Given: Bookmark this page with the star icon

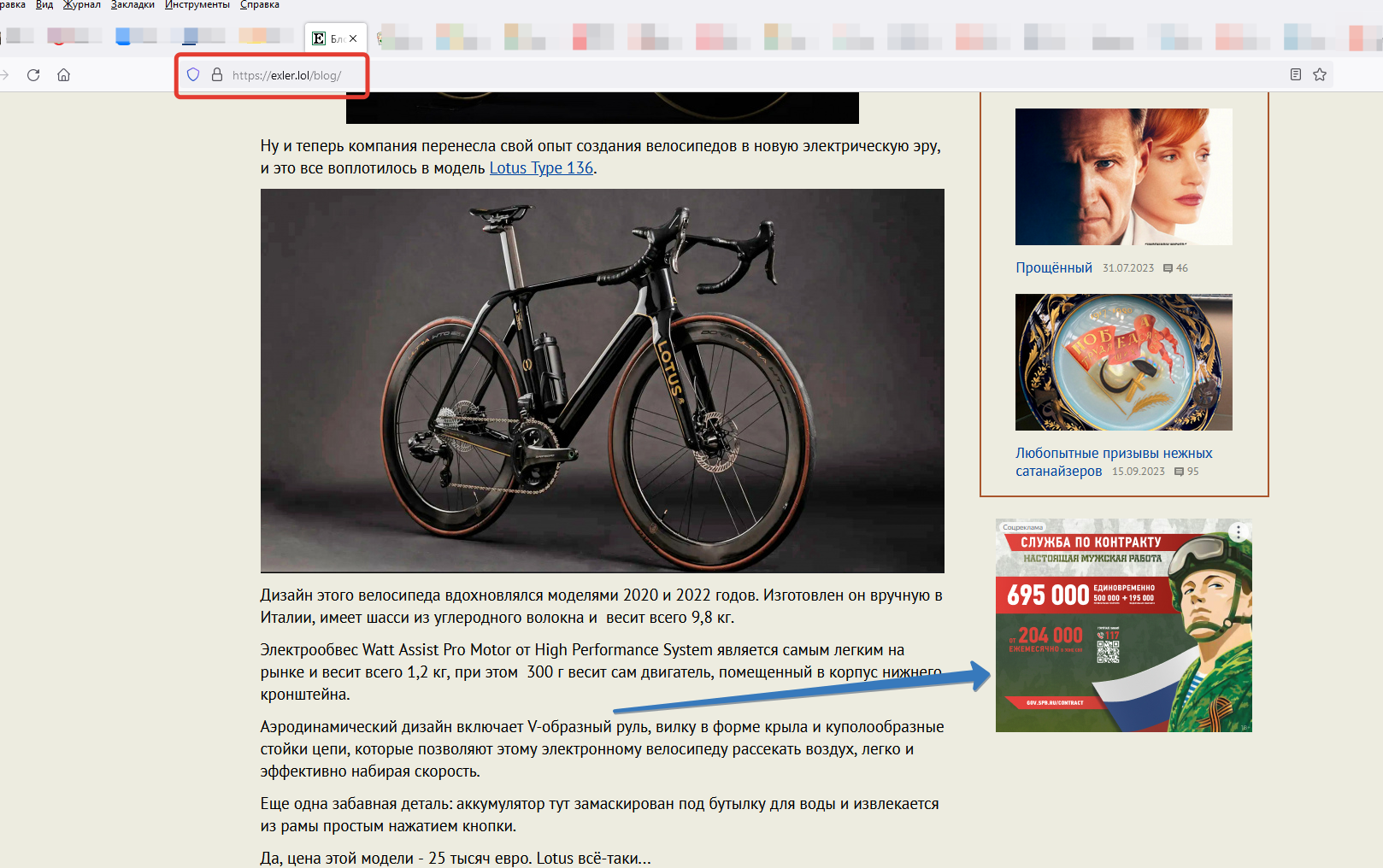Looking at the screenshot, I should point(1320,75).
